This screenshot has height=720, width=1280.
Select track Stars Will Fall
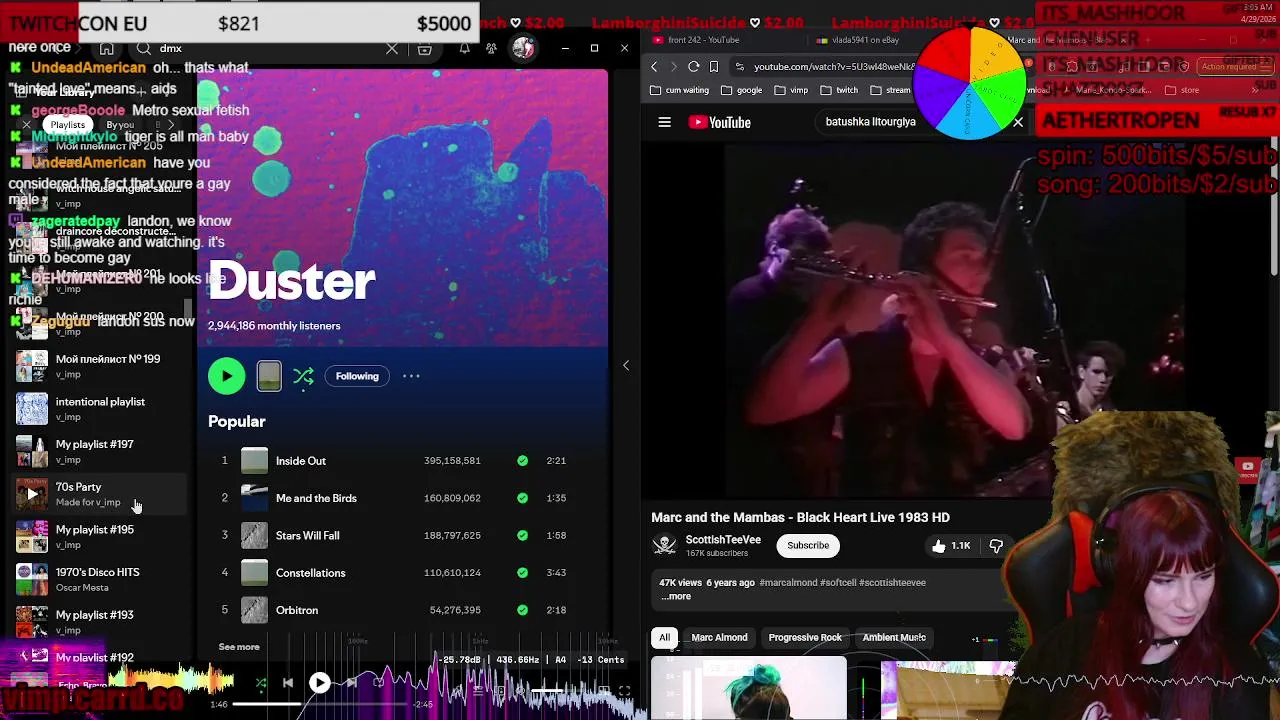pos(307,536)
